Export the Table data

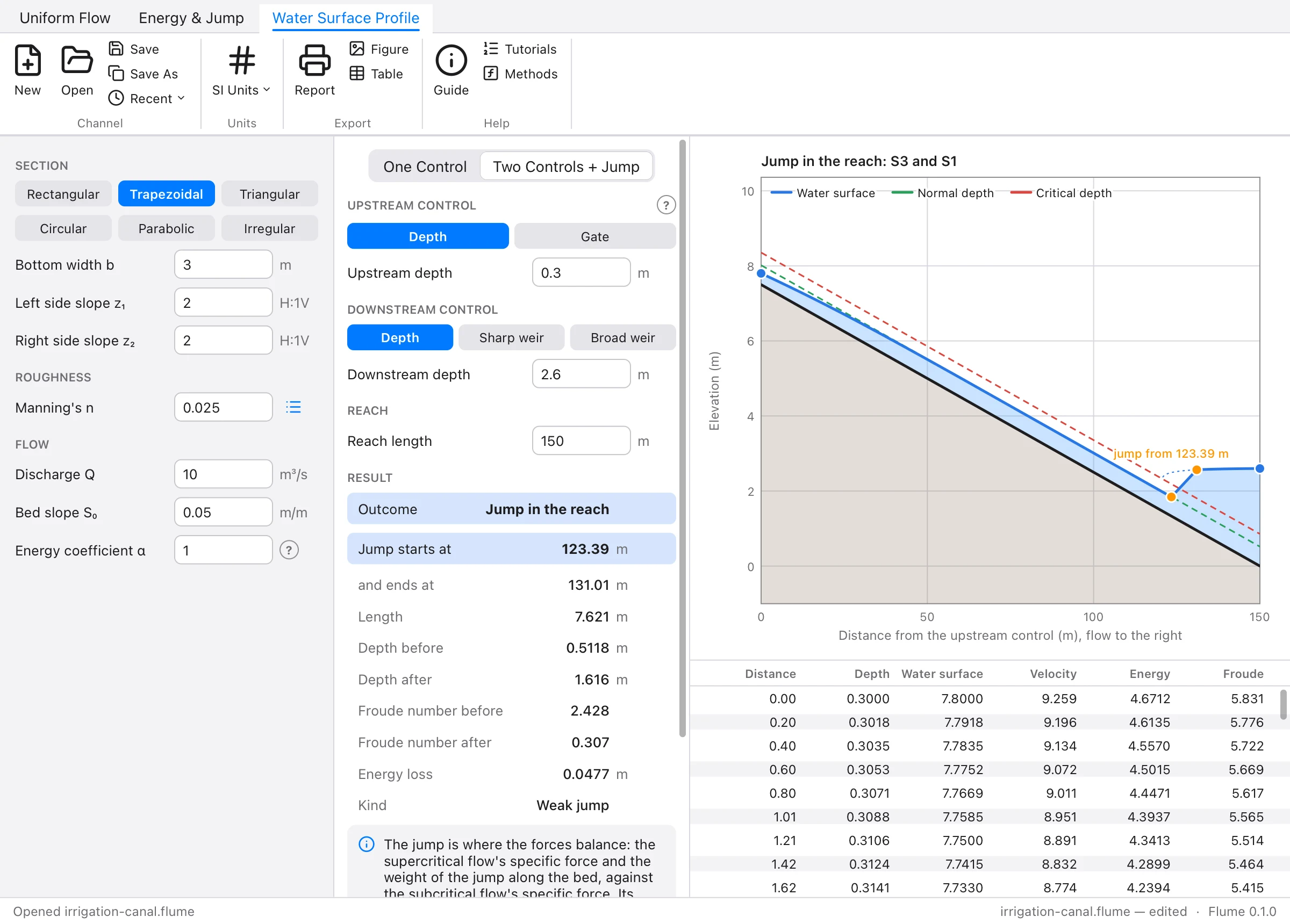click(376, 74)
